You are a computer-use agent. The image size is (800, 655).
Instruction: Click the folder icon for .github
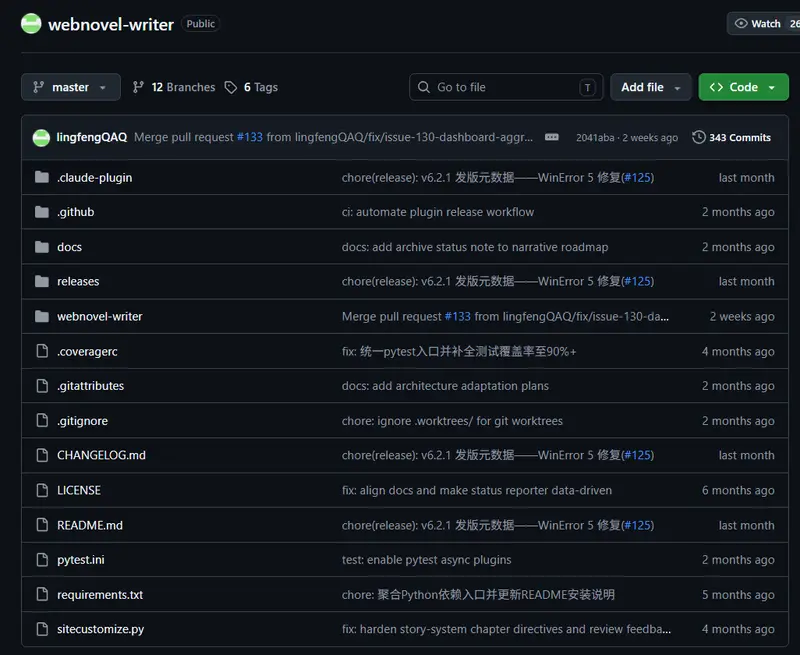point(42,212)
